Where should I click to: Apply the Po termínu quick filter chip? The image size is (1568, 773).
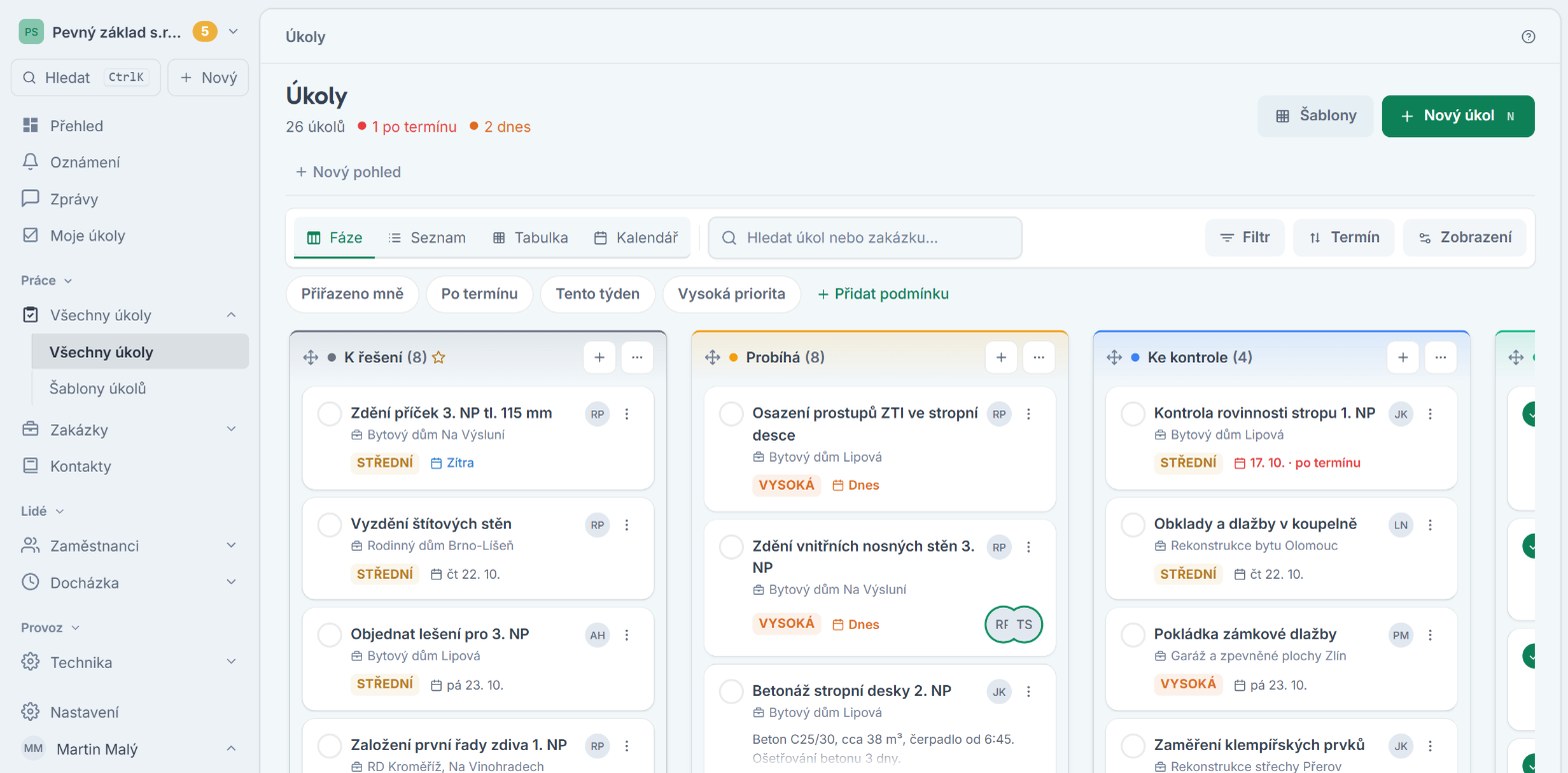click(x=480, y=294)
